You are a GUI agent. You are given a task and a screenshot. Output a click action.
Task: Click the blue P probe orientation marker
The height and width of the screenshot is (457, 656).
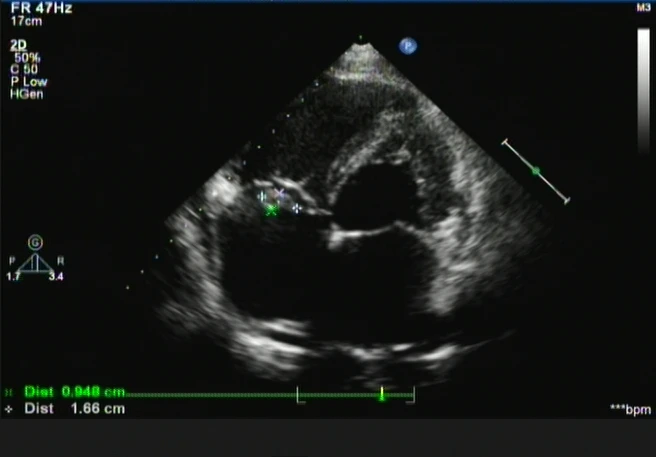pyautogui.click(x=407, y=45)
